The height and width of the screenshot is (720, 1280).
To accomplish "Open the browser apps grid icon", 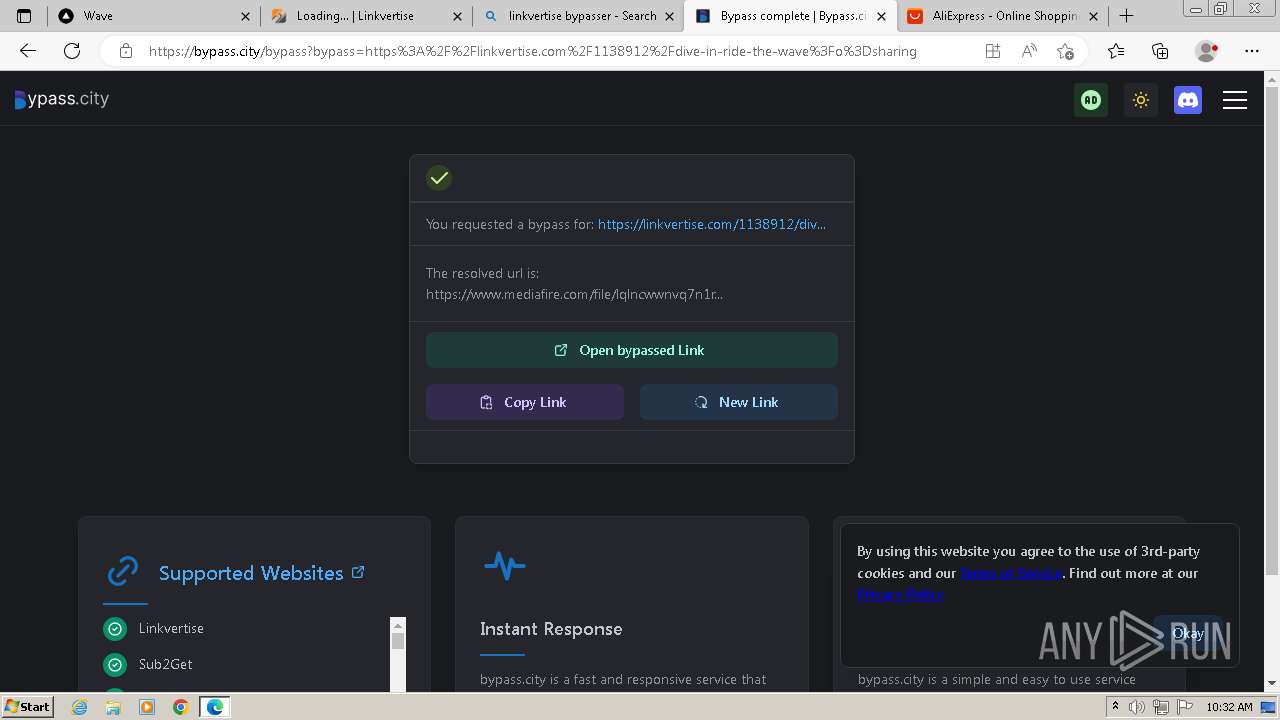I will click(993, 51).
